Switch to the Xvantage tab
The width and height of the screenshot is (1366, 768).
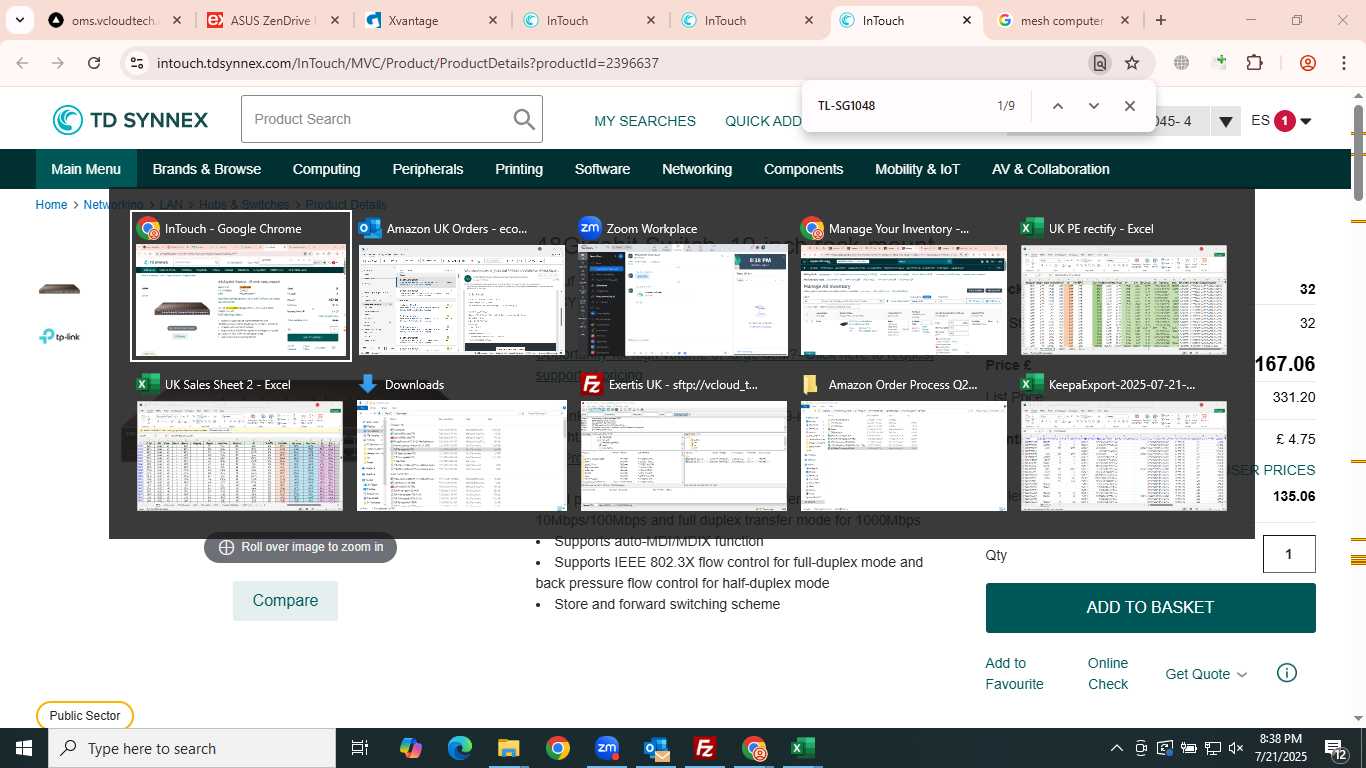point(431,20)
